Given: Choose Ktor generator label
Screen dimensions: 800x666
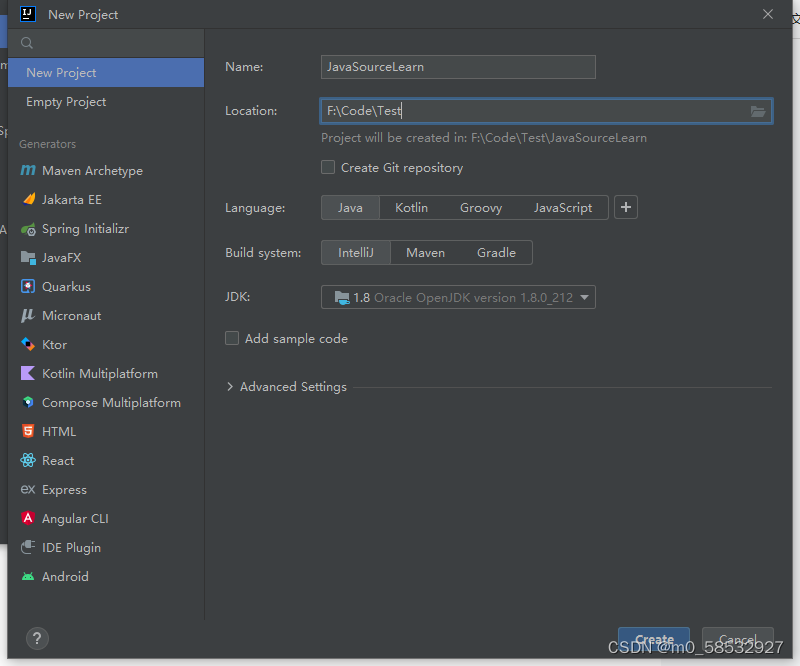Looking at the screenshot, I should point(55,345).
